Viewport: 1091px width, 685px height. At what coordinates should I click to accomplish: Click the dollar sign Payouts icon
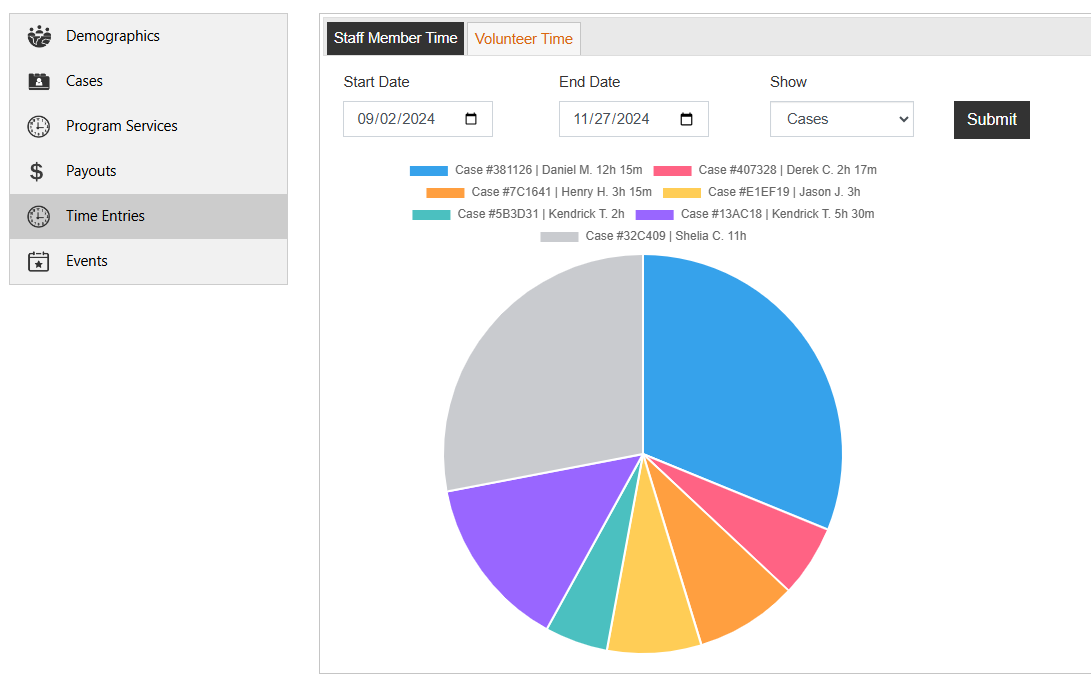(38, 170)
